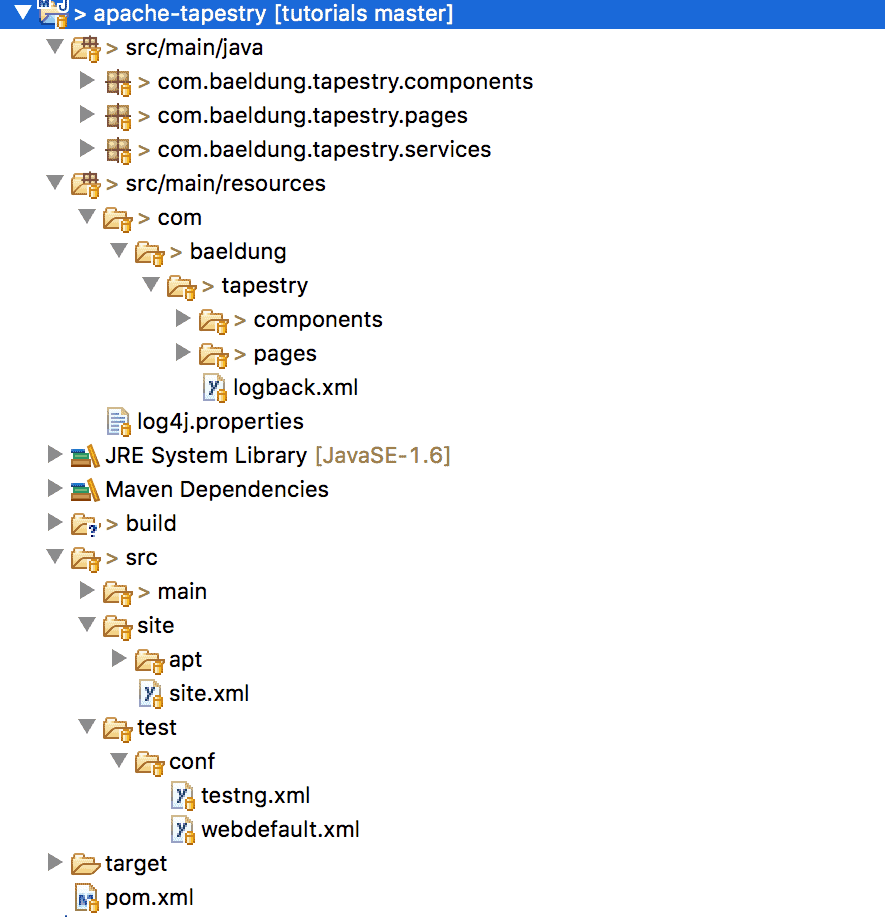The image size is (885, 917).
Task: Select the logback.xml file name
Action: point(295,388)
